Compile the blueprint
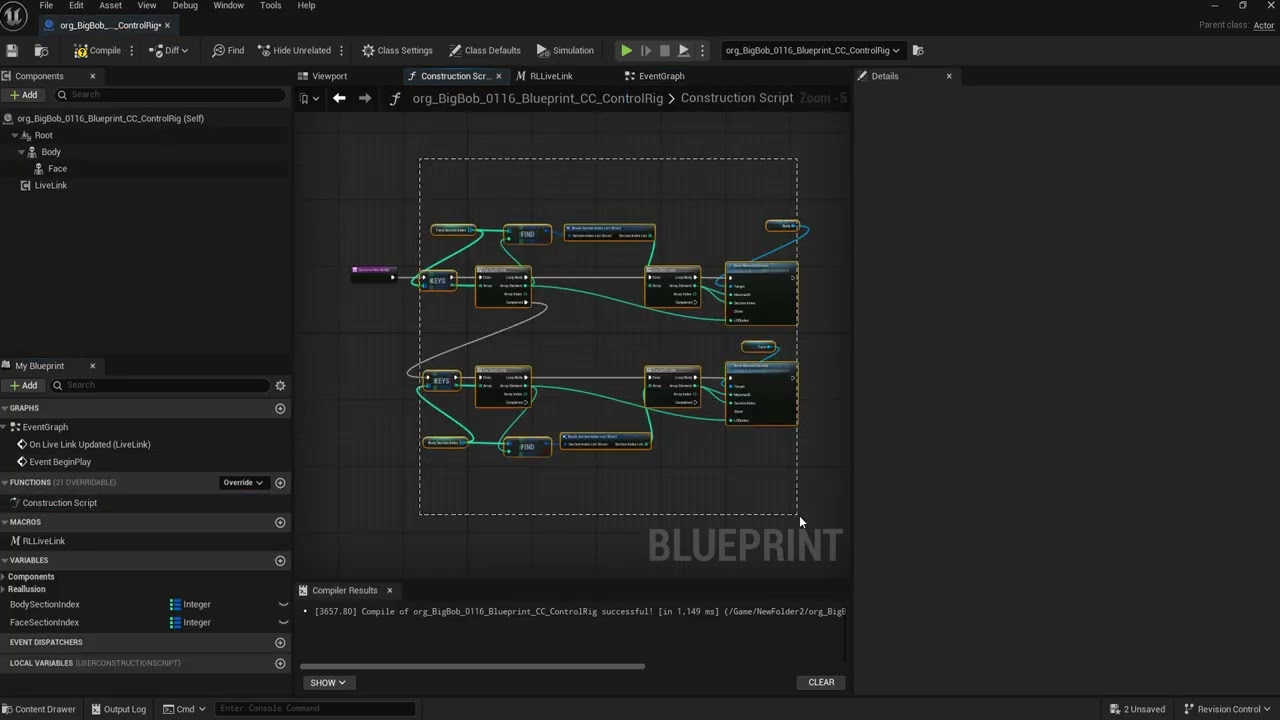Screen dimensions: 1280x720 point(97,50)
